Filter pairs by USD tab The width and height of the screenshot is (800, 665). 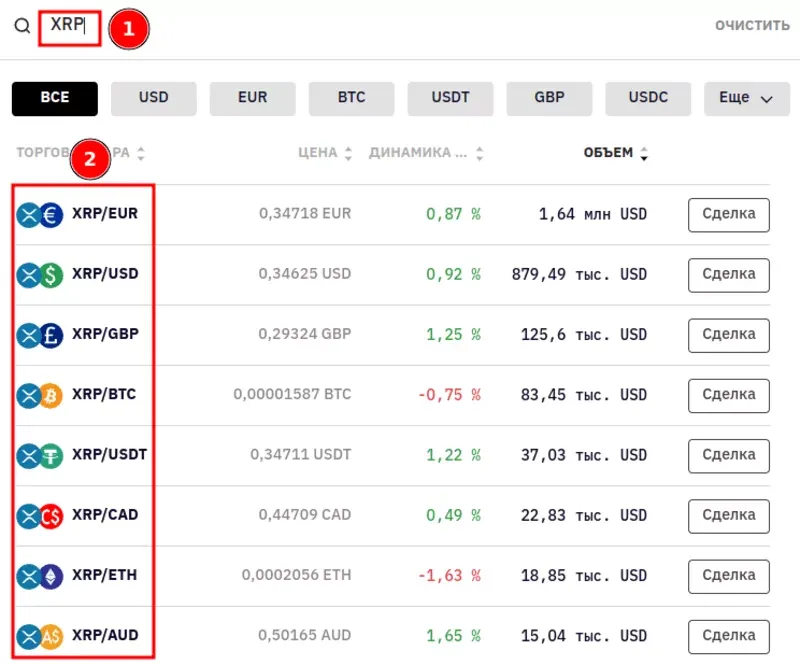pyautogui.click(x=154, y=98)
